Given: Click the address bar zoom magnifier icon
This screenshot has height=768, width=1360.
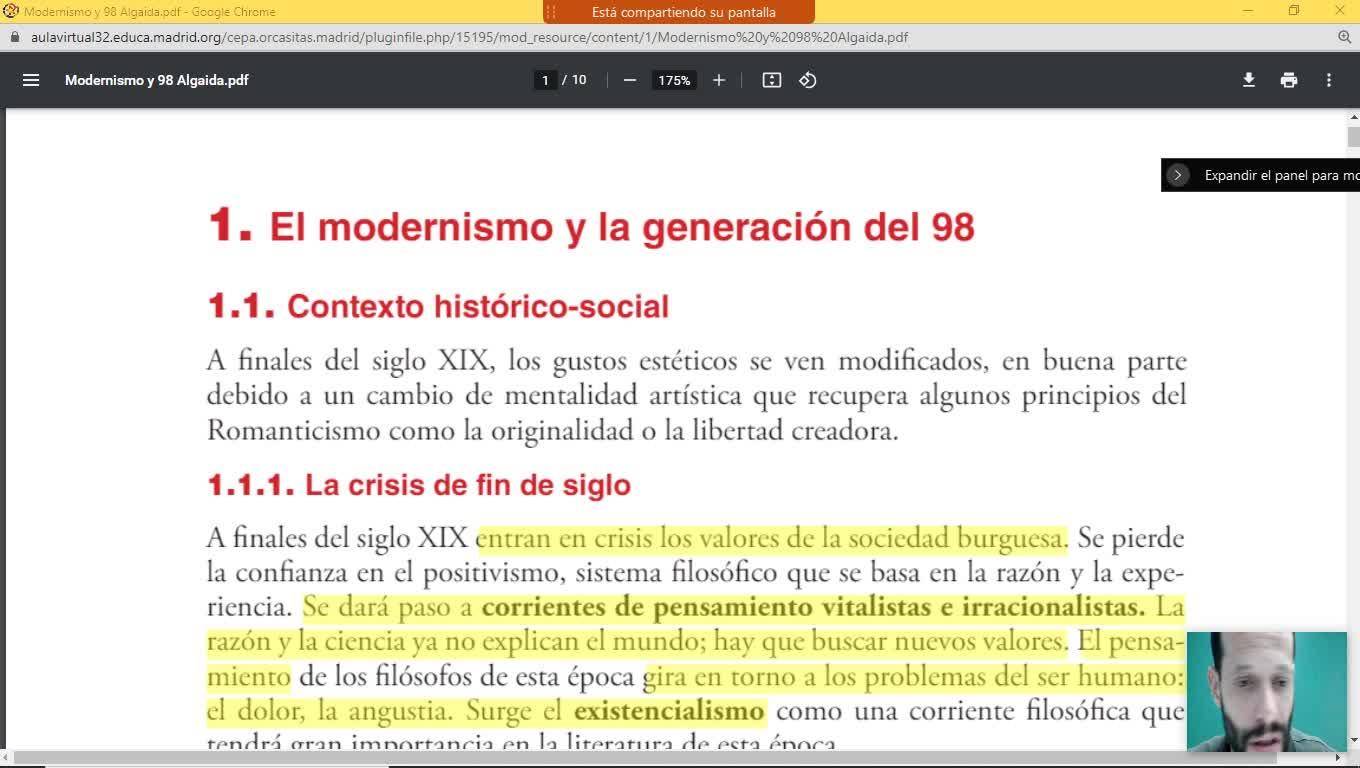Looking at the screenshot, I should (1345, 37).
